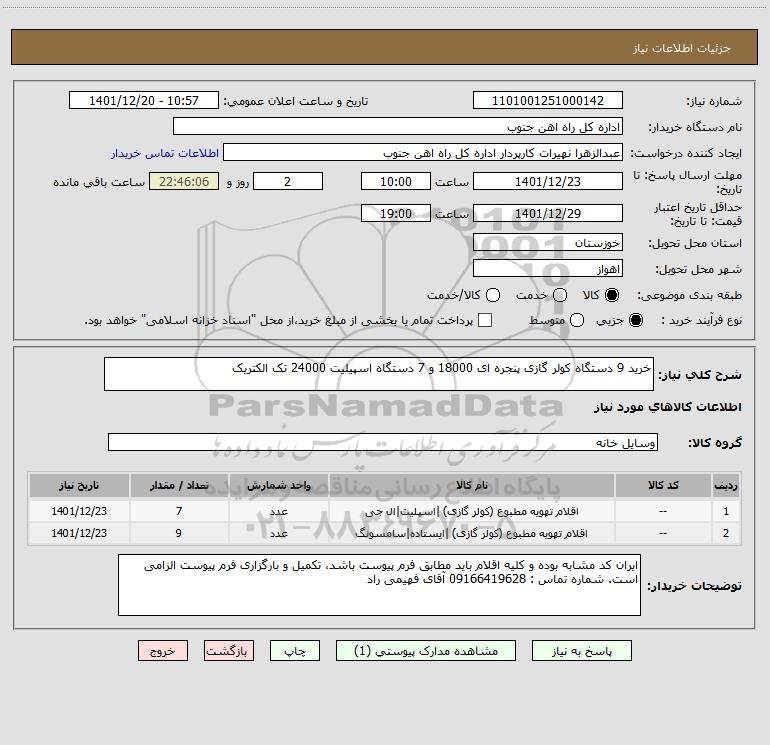The height and width of the screenshot is (745, 770).
Task: Open the اطلاعات تماس خریدار link
Action: 165,153
